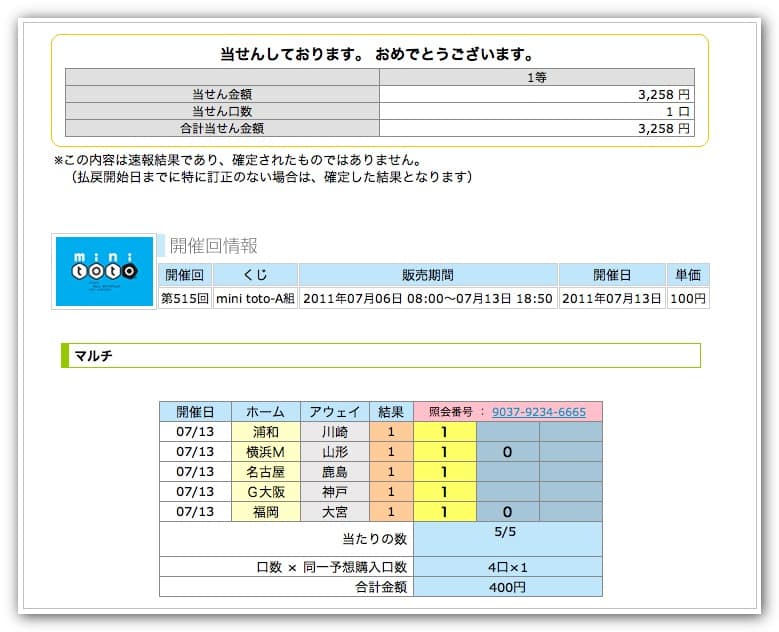Click the 開催回情報 heading text
Image resolution: width=779 pixels, height=632 pixels.
pyautogui.click(x=213, y=246)
